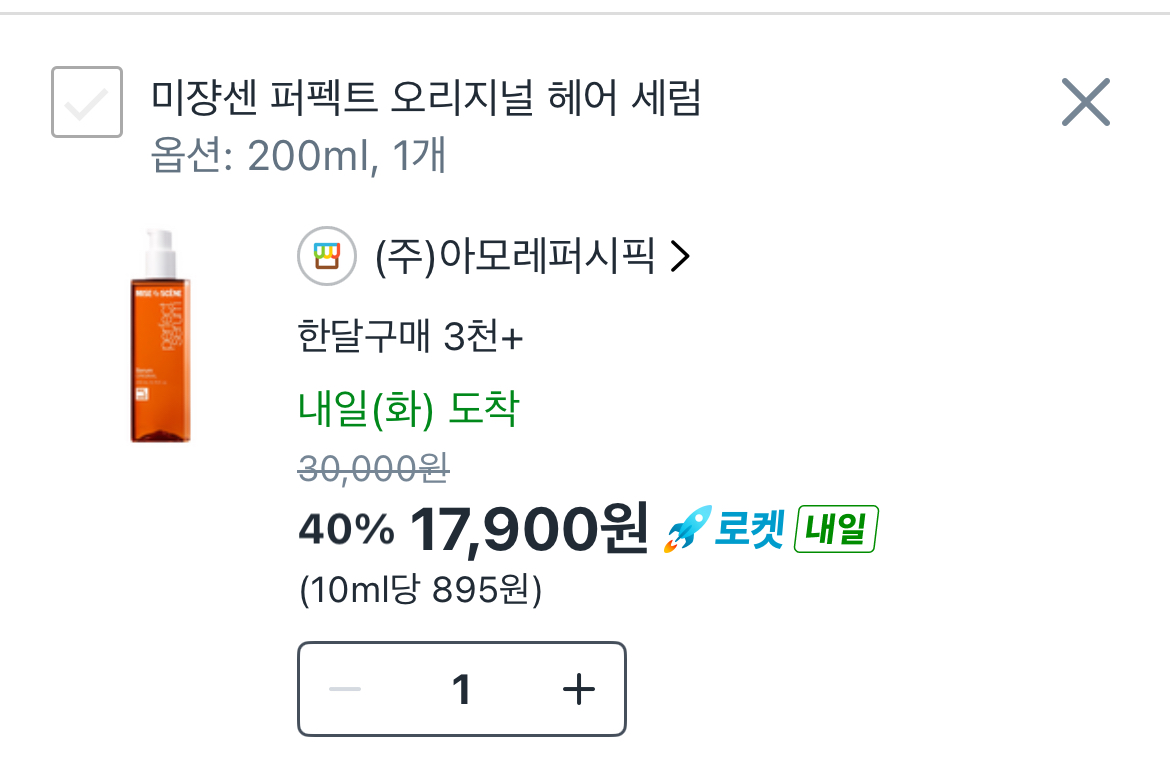Click the 옵션: 200ml, 1개 option text
The image size is (1170, 765).
pos(298,156)
